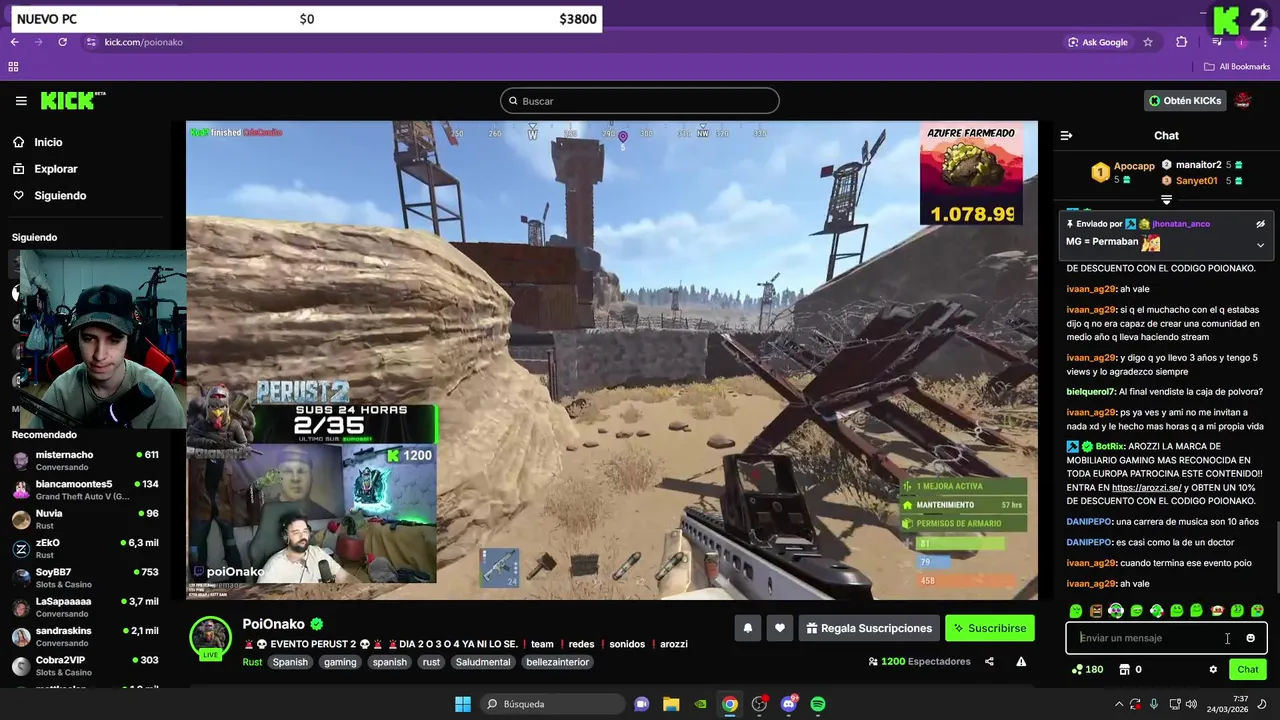Open the browser extensions puzzle icon
The width and height of the screenshot is (1280, 720).
click(x=1182, y=42)
